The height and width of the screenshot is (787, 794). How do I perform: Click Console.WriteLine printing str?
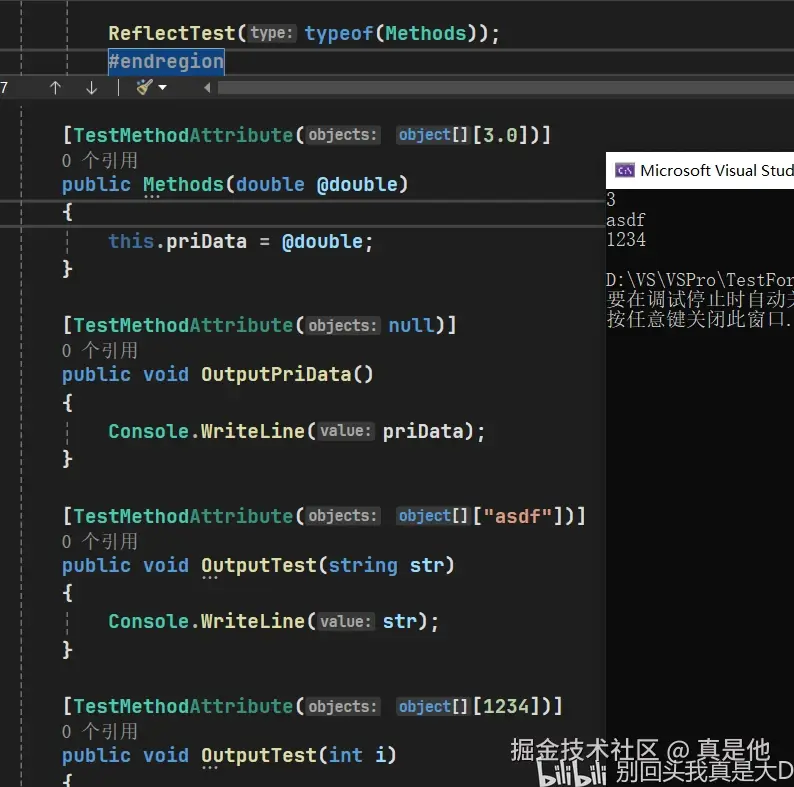point(273,622)
